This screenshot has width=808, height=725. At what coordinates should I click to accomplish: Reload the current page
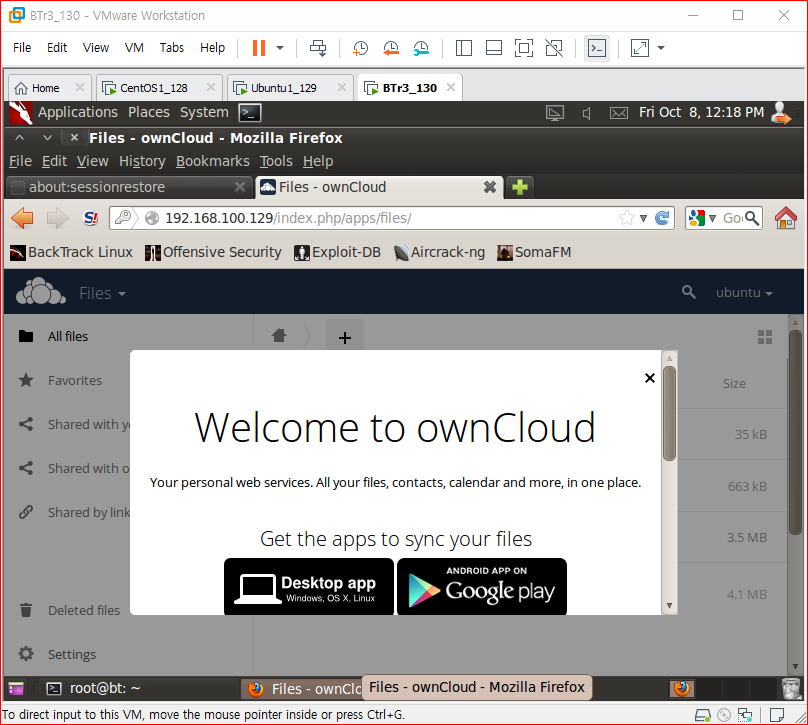tap(662, 218)
